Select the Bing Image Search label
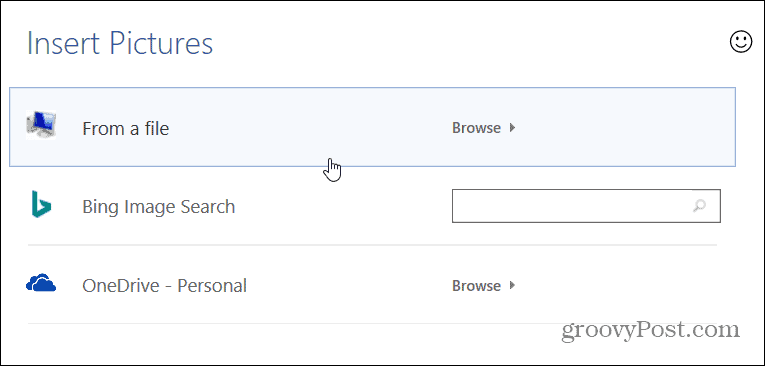 tap(159, 207)
